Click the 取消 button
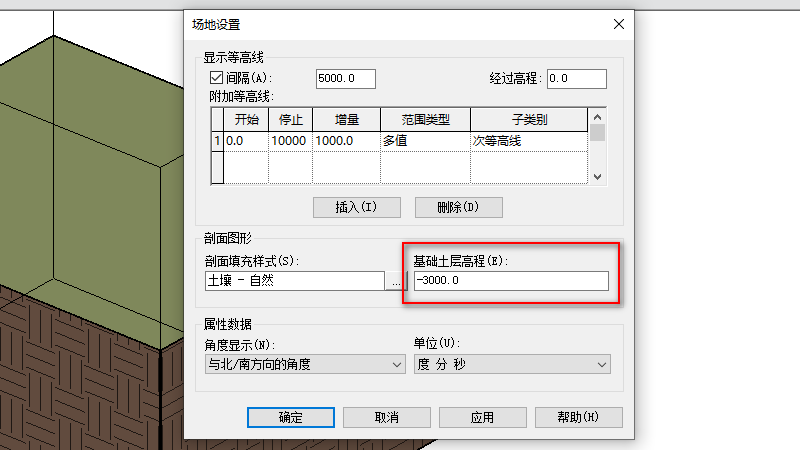The image size is (800, 450). pos(387,417)
